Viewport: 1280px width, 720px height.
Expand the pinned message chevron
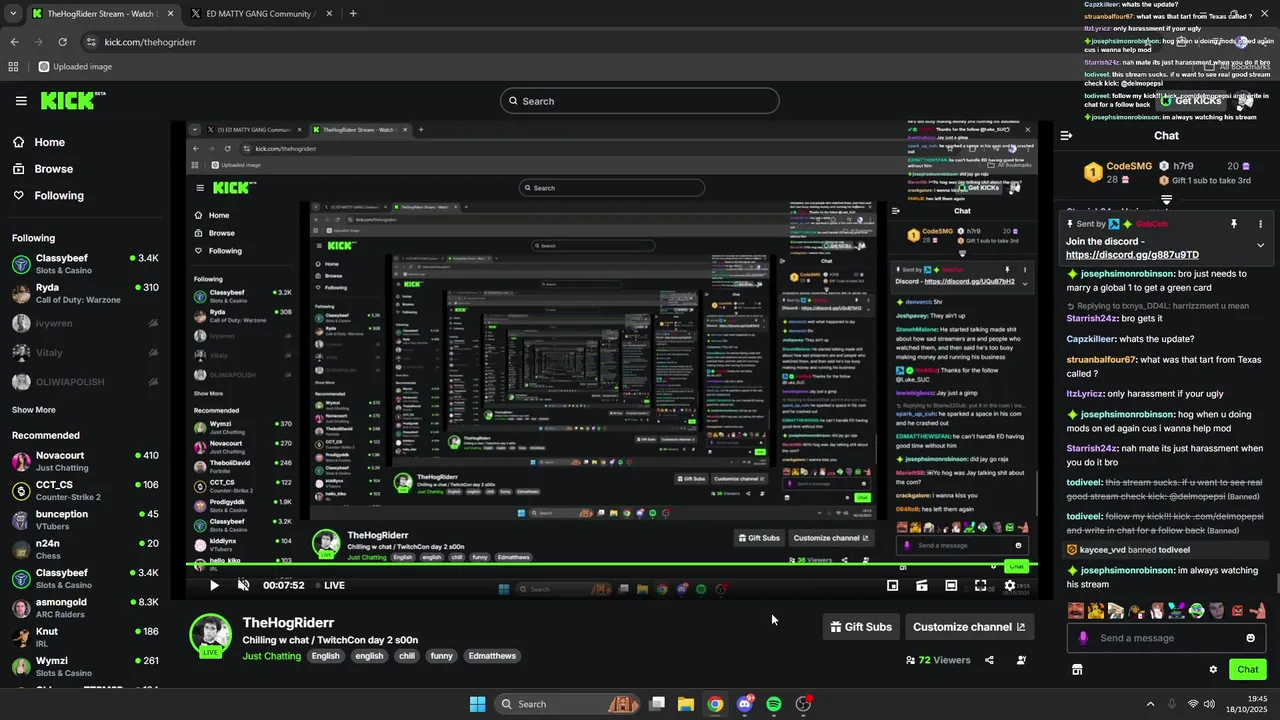[x=1260, y=245]
